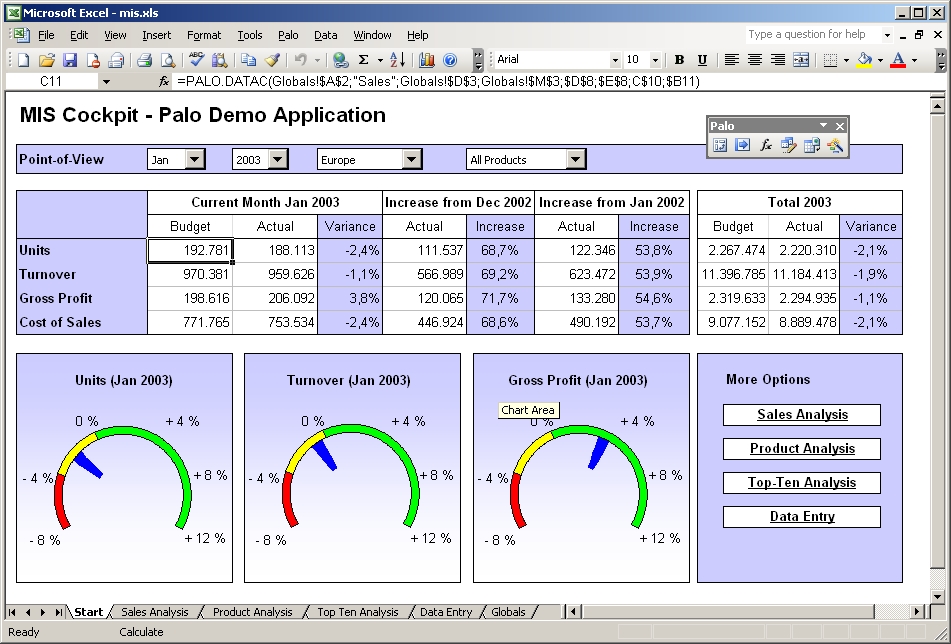Screen dimensions: 951x644
Task: Expand the All Products dropdown
Action: (x=575, y=159)
